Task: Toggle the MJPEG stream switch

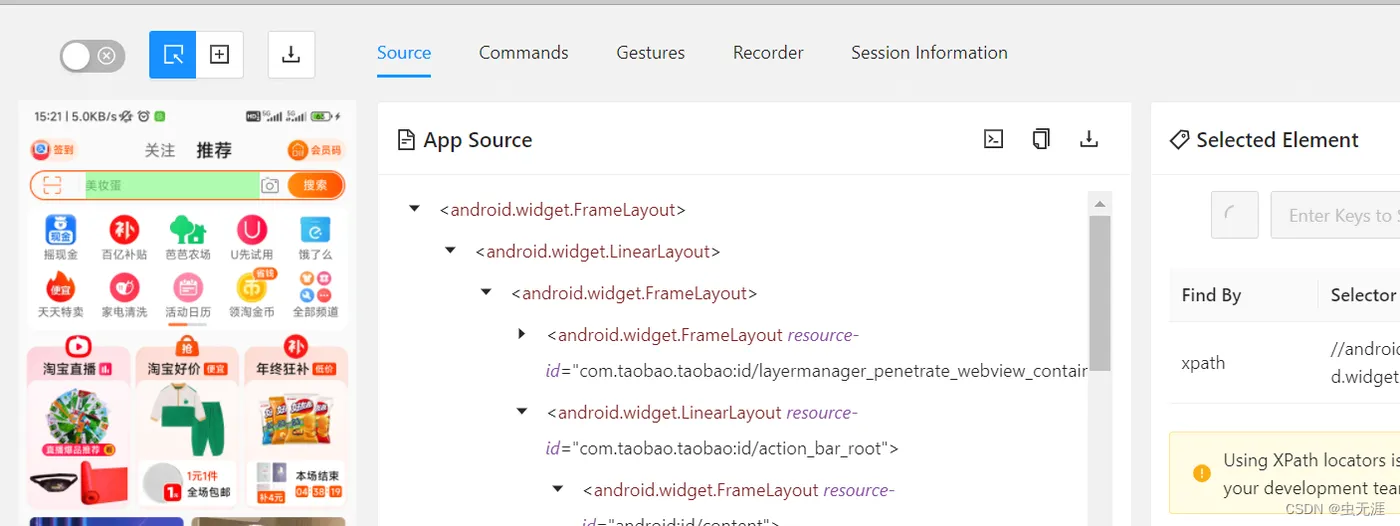Action: 92,56
